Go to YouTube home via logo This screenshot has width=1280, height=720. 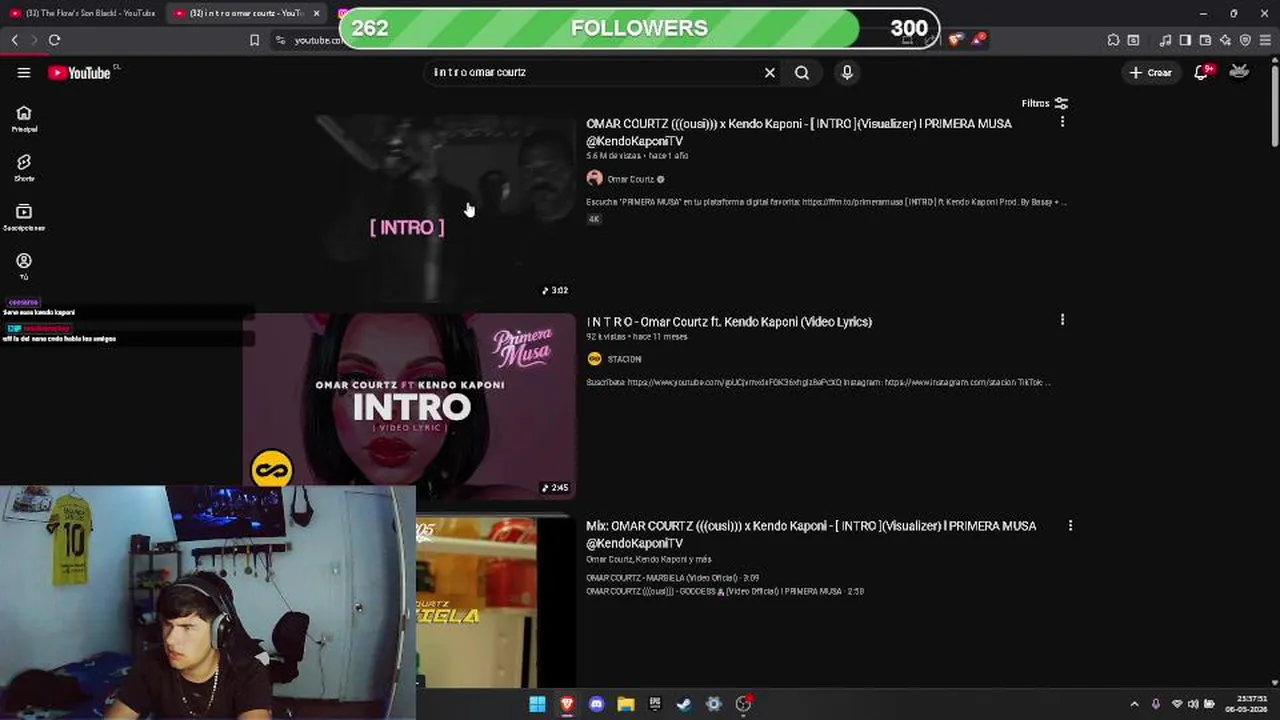(79, 72)
